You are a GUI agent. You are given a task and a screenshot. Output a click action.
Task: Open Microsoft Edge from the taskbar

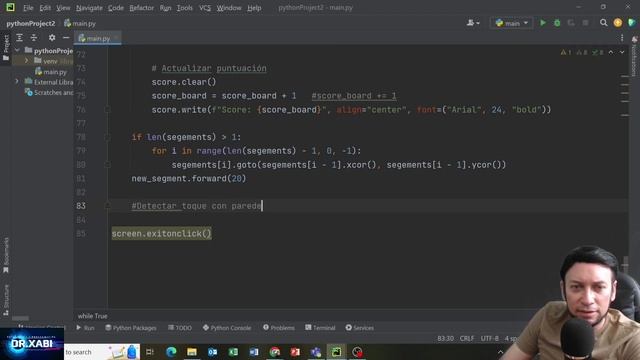171,351
